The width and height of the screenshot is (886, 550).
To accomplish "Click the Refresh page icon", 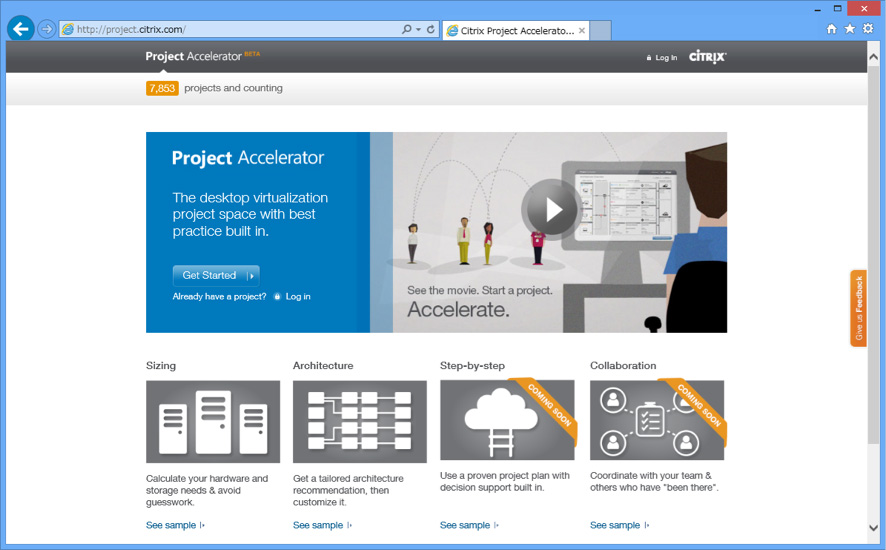I will click(431, 29).
